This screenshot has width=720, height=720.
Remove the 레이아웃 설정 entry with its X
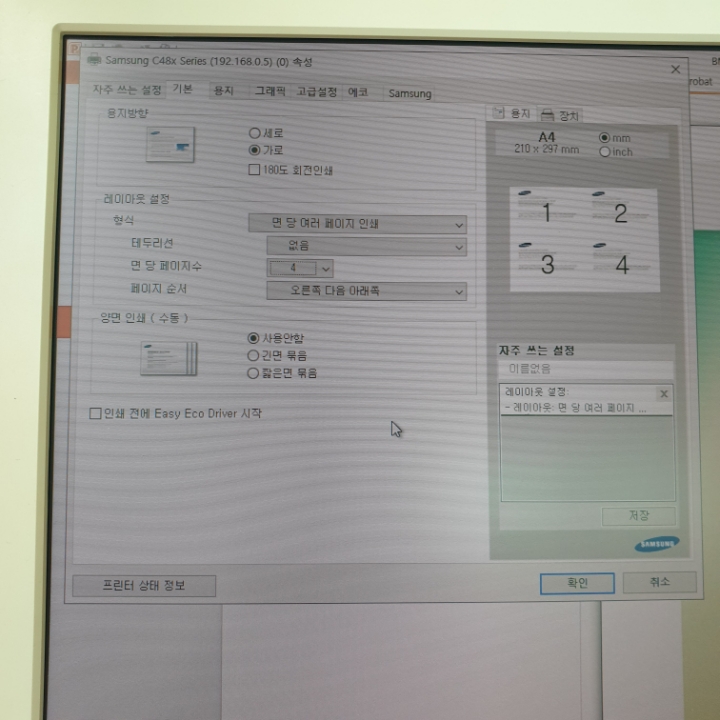pyautogui.click(x=664, y=394)
